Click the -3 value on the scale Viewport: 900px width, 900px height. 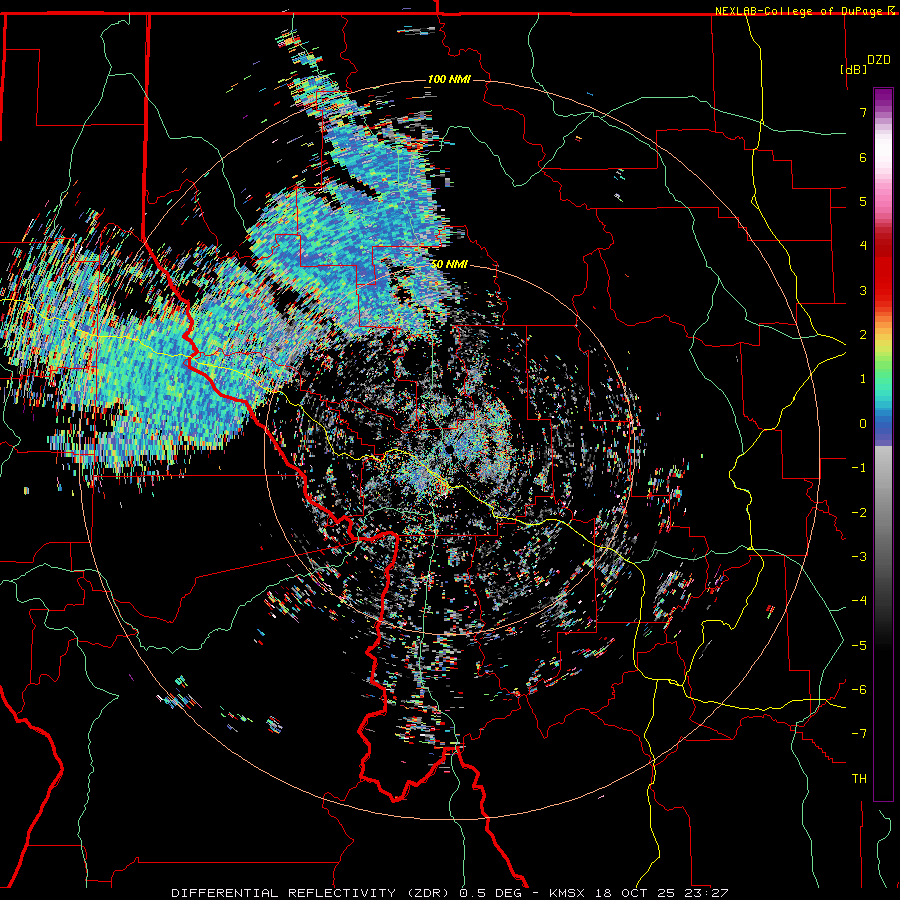(x=859, y=557)
